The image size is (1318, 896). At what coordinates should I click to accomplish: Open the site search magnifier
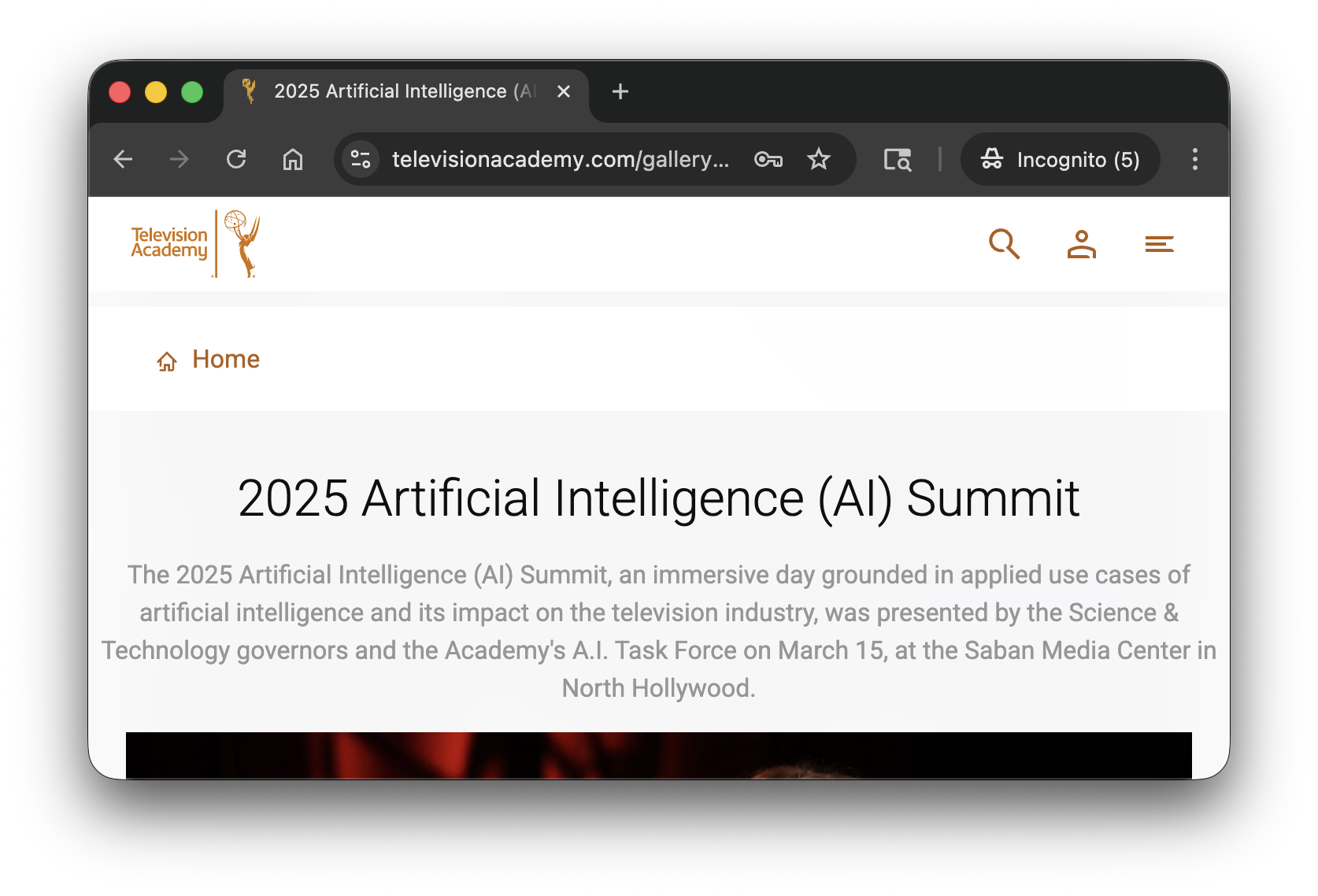tap(1004, 244)
